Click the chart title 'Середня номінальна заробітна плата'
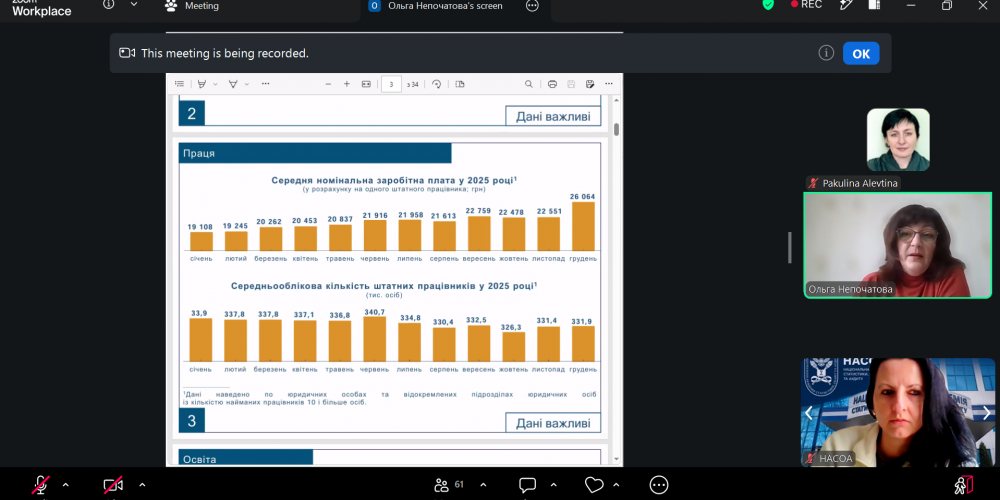The image size is (1000, 500). tap(394, 180)
